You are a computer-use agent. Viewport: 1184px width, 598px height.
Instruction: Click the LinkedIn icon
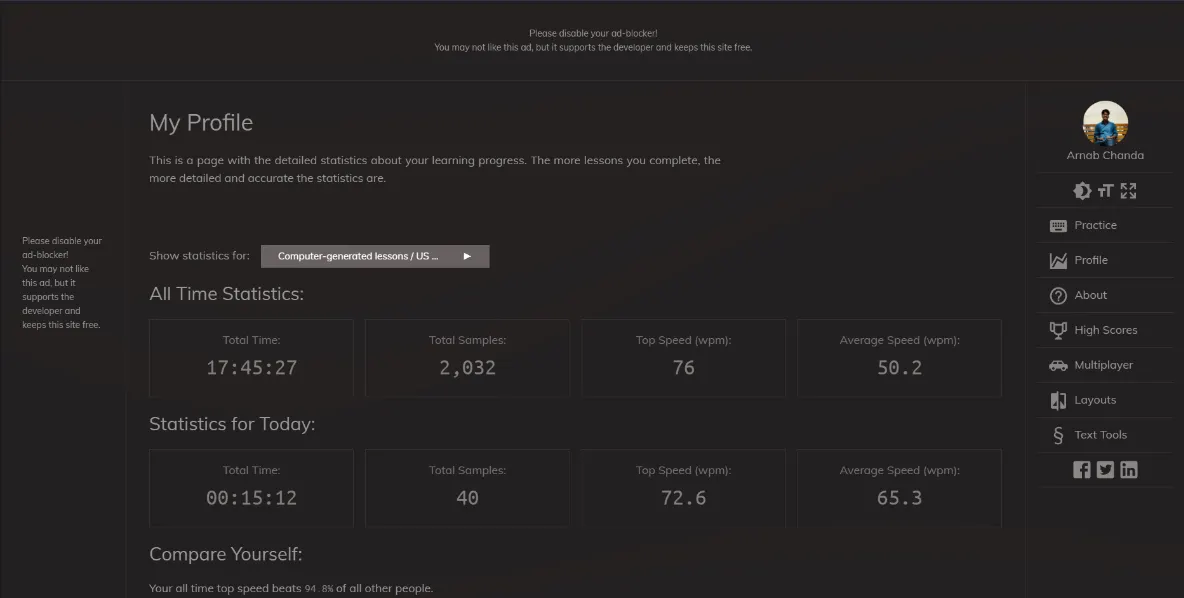click(x=1129, y=469)
